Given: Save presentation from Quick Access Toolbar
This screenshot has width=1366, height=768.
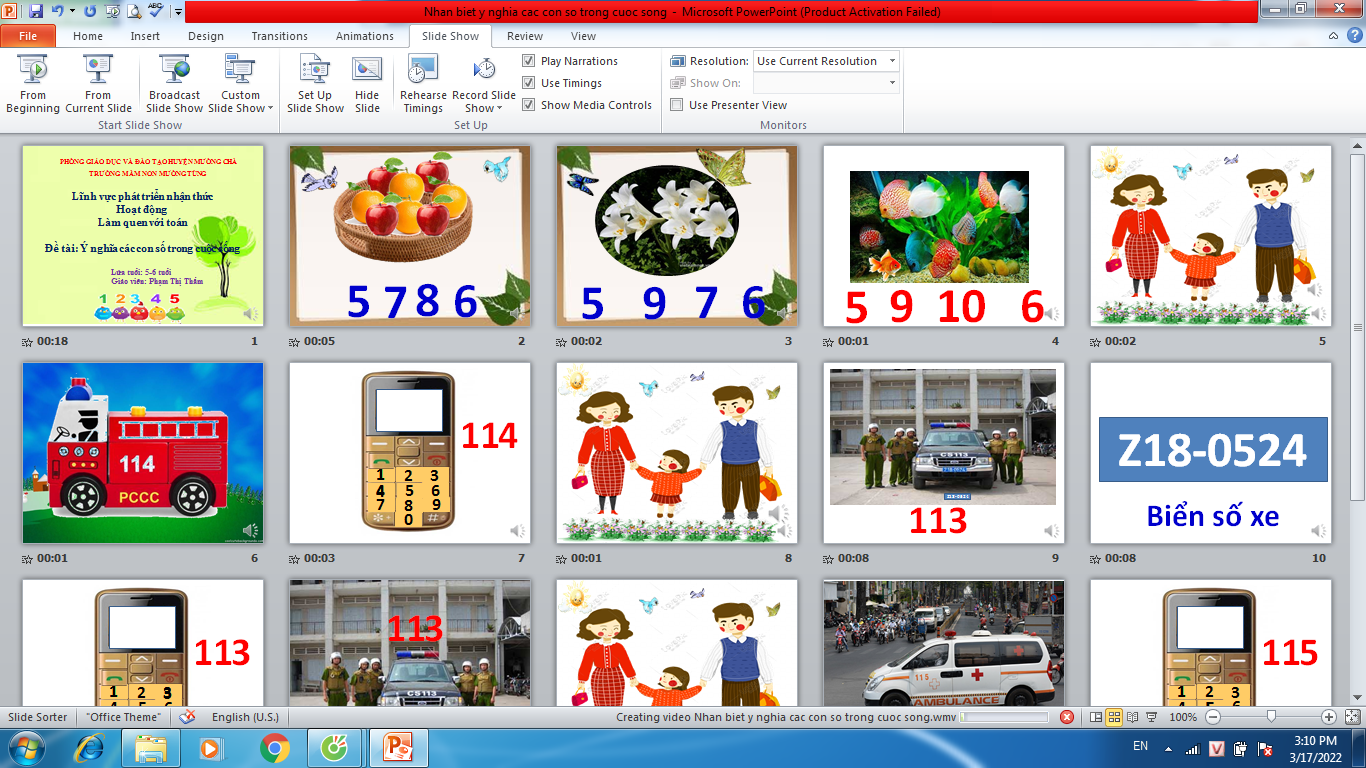Looking at the screenshot, I should pos(36,12).
